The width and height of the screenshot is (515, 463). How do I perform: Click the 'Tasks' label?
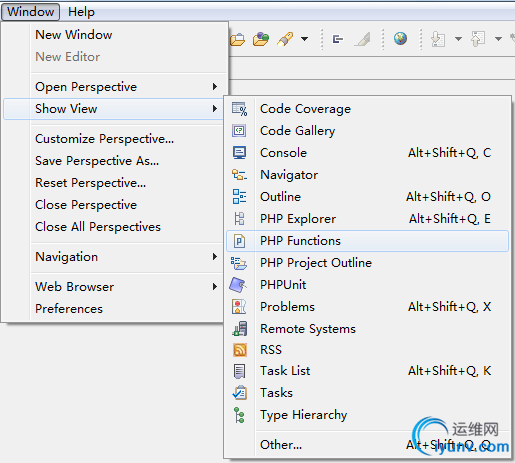(x=276, y=393)
